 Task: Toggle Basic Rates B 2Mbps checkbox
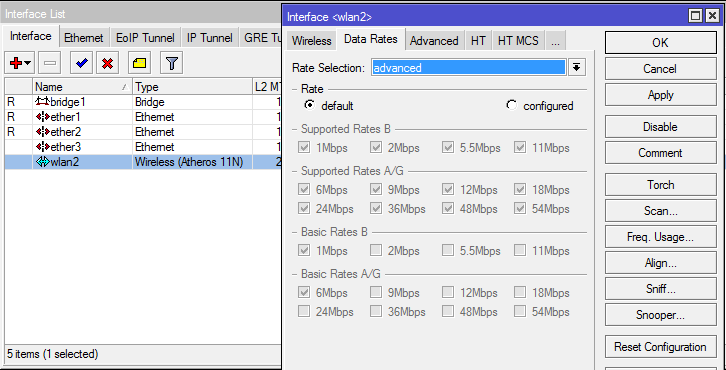click(376, 251)
